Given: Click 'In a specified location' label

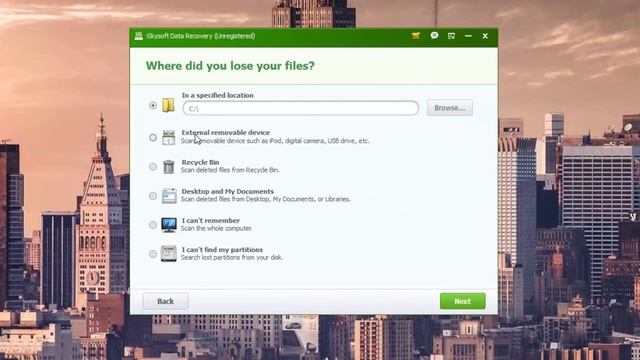Looking at the screenshot, I should pyautogui.click(x=218, y=95).
